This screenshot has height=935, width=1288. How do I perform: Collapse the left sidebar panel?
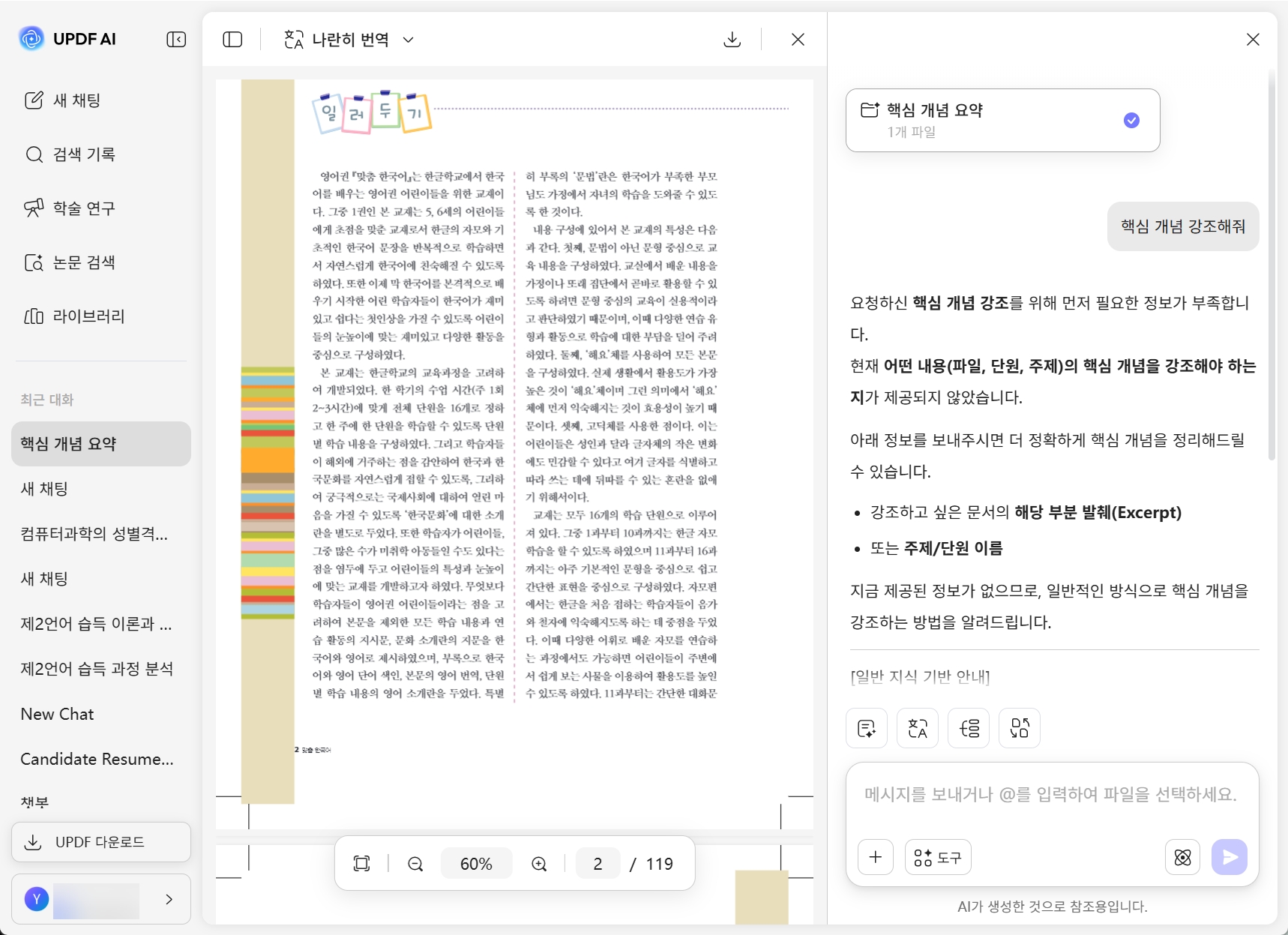coord(176,39)
